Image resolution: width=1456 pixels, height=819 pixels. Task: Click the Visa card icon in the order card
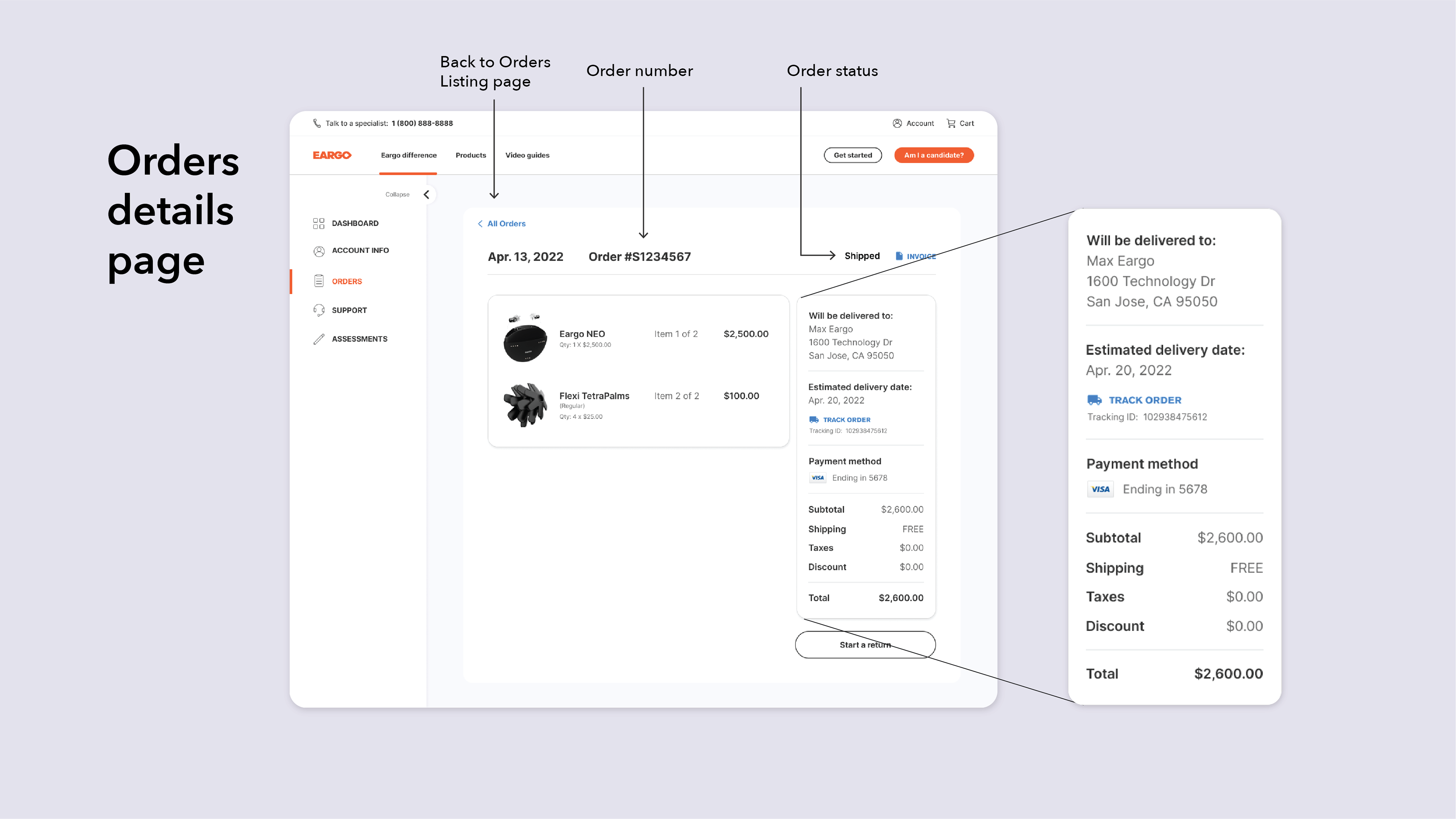click(818, 478)
